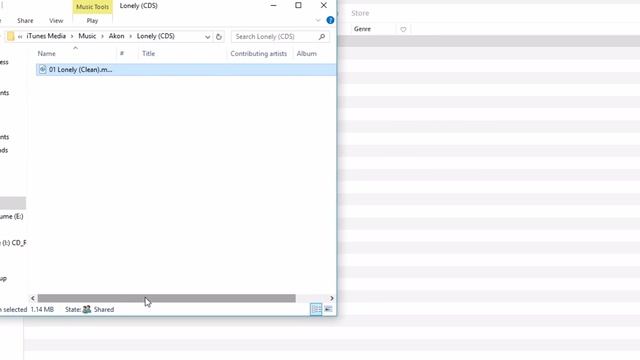Click the blue Help icon in Explorer
The width and height of the screenshot is (640, 360).
point(330,20)
